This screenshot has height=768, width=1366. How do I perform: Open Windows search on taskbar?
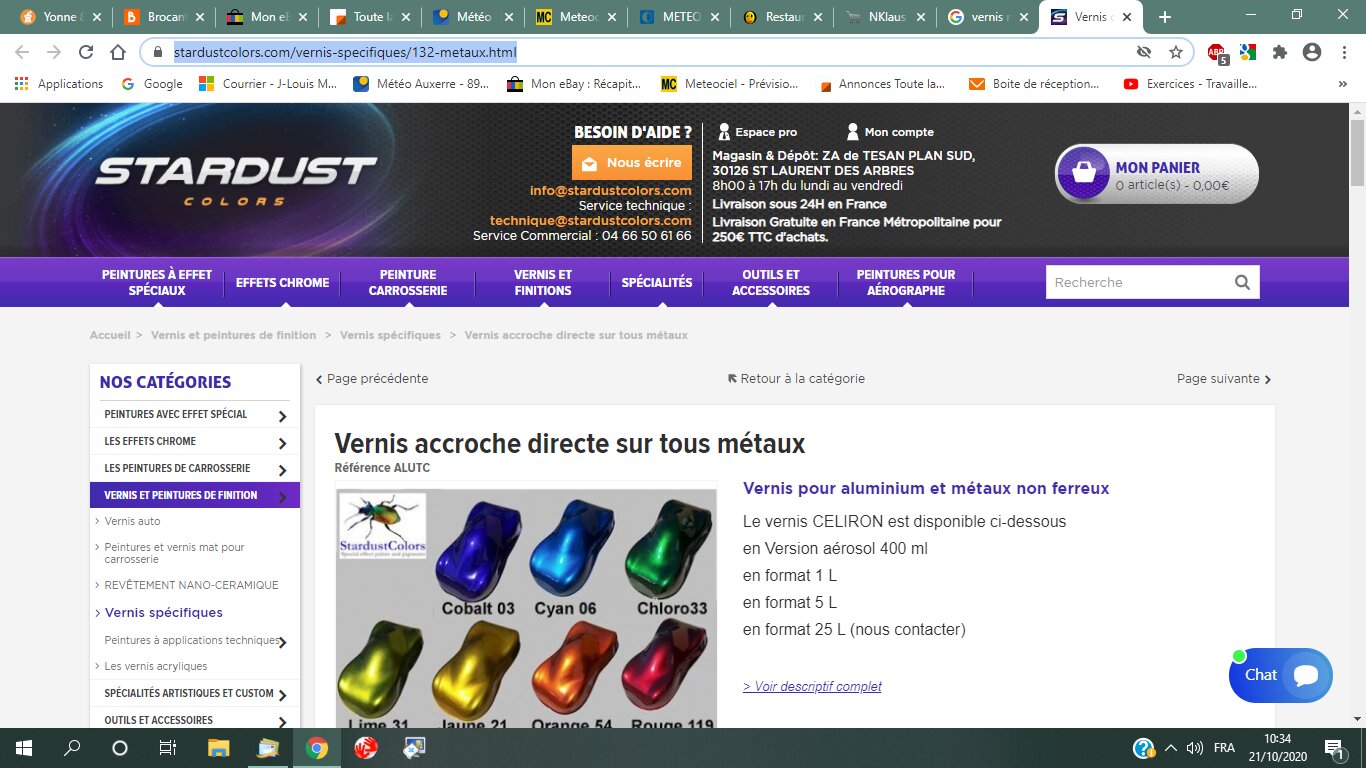pyautogui.click(x=72, y=747)
